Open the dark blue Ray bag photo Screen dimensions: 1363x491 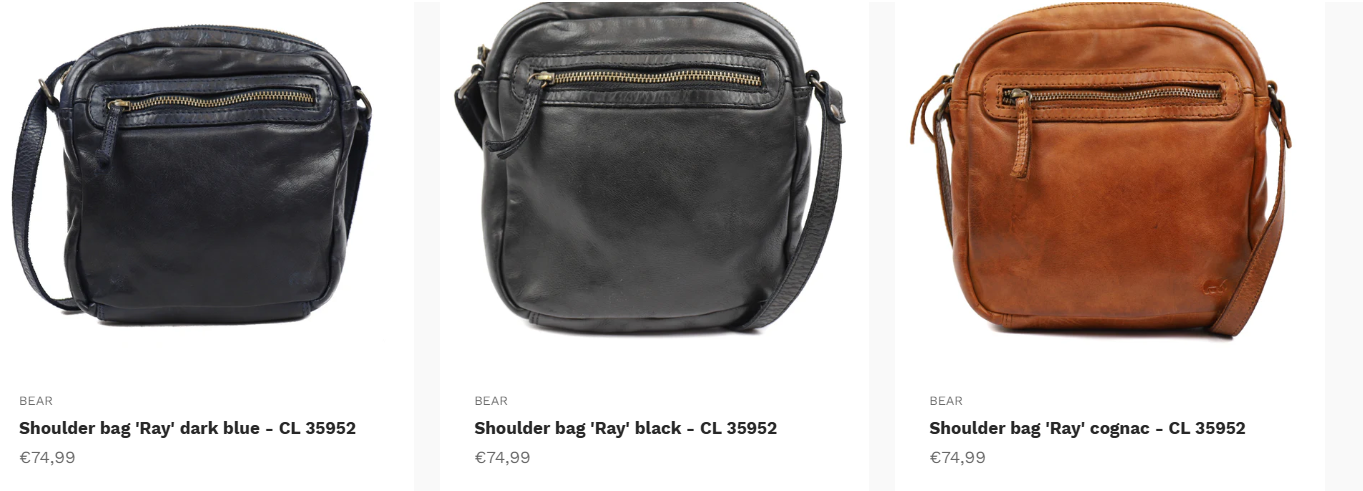(x=191, y=174)
